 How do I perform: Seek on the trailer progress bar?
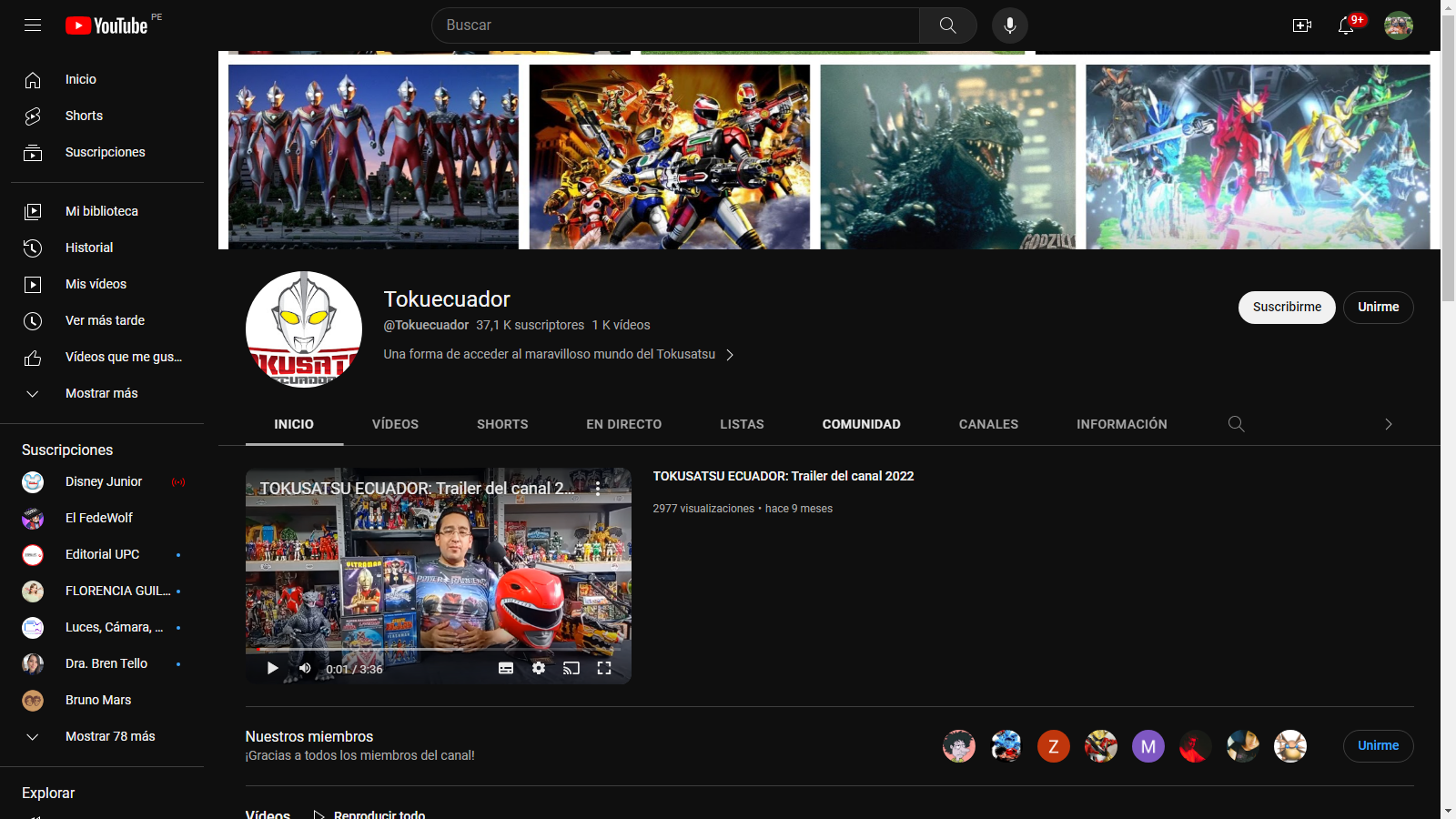pos(439,650)
